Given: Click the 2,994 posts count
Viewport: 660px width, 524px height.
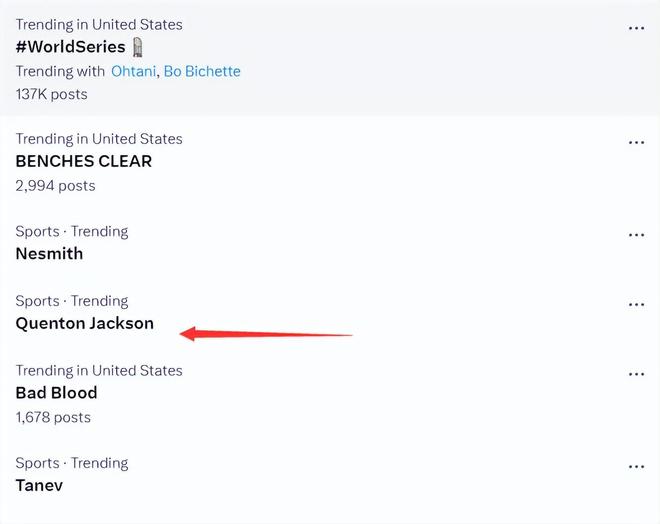Looking at the screenshot, I should click(x=55, y=185).
